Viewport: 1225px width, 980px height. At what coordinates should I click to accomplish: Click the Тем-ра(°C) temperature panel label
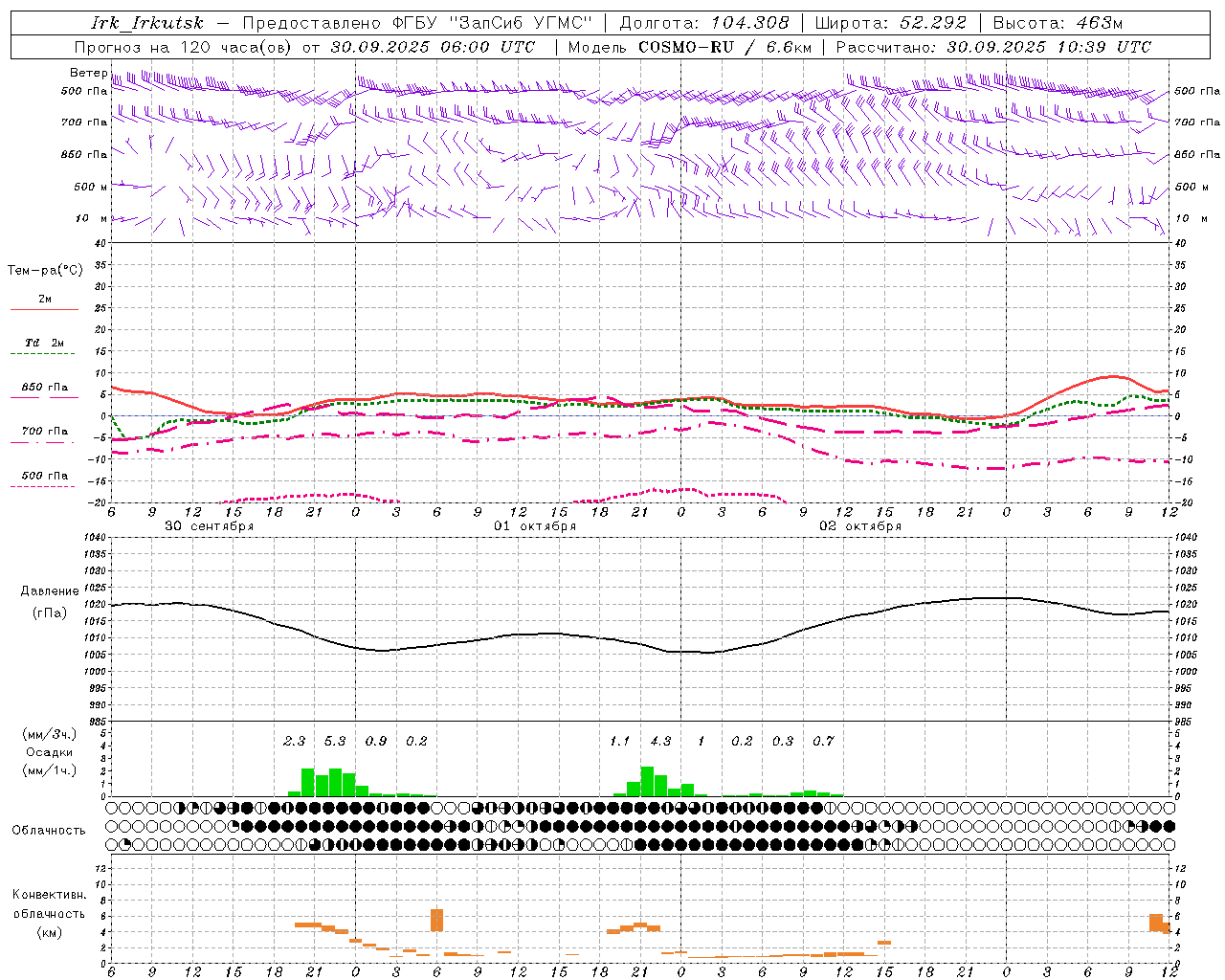click(x=45, y=271)
